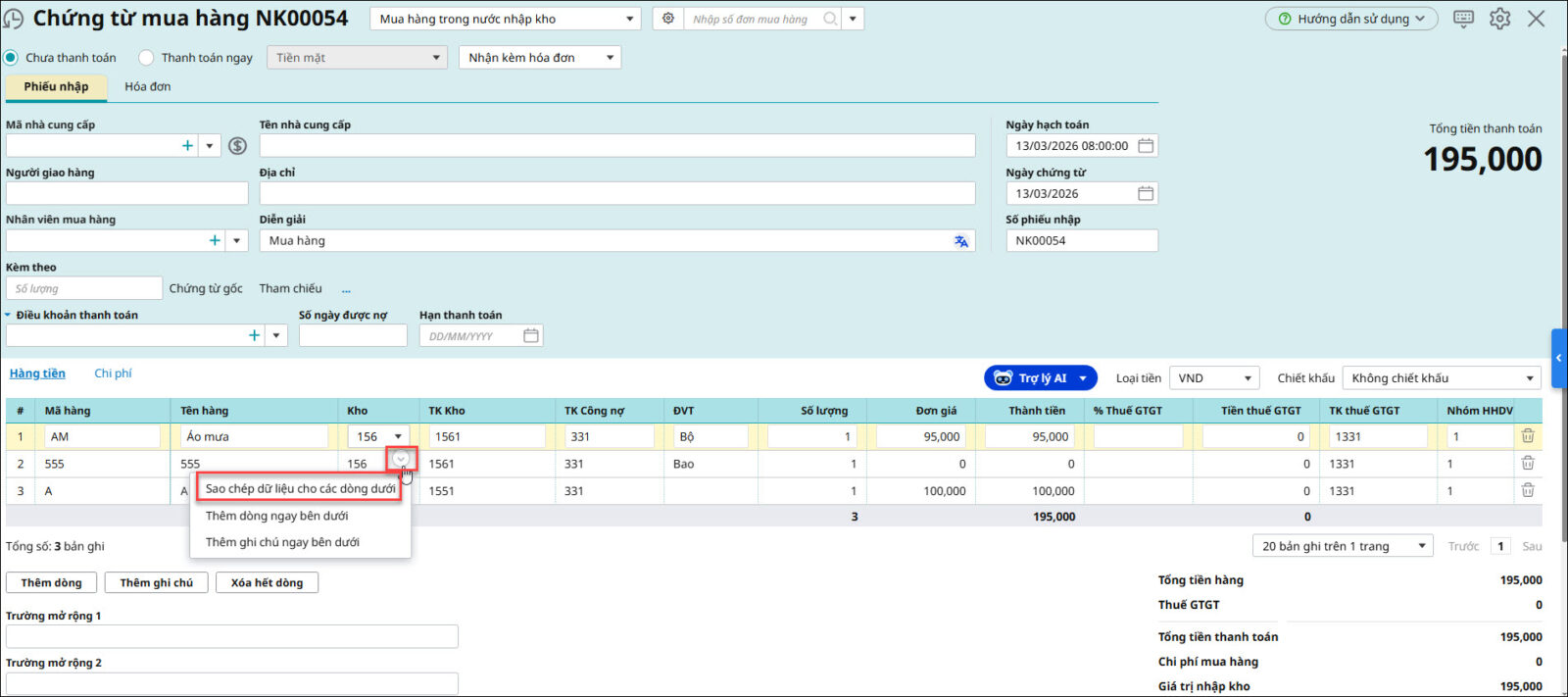This screenshot has width=1568, height=697.
Task: Select Thêm dòng ngay bên dưới option
Action: (x=276, y=516)
